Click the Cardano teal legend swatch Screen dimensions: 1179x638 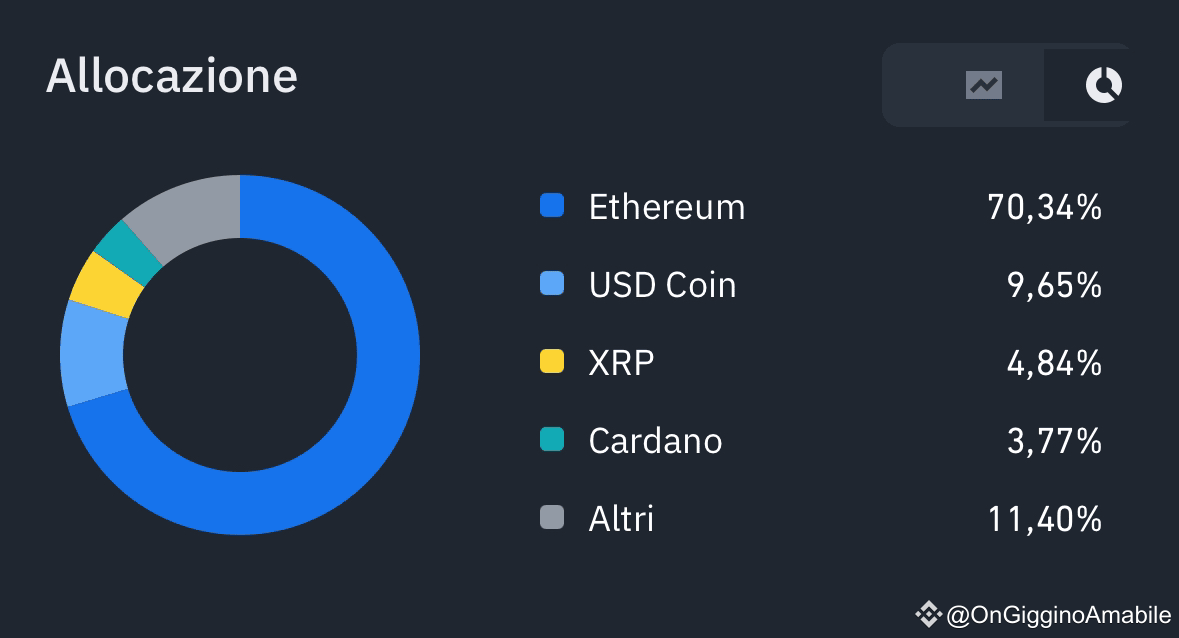point(552,440)
